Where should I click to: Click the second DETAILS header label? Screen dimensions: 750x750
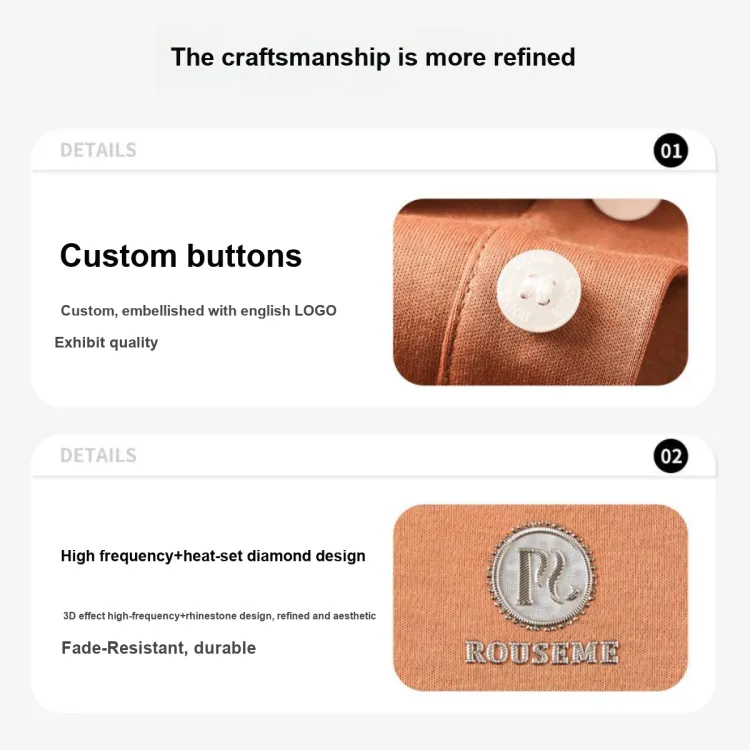point(98,455)
